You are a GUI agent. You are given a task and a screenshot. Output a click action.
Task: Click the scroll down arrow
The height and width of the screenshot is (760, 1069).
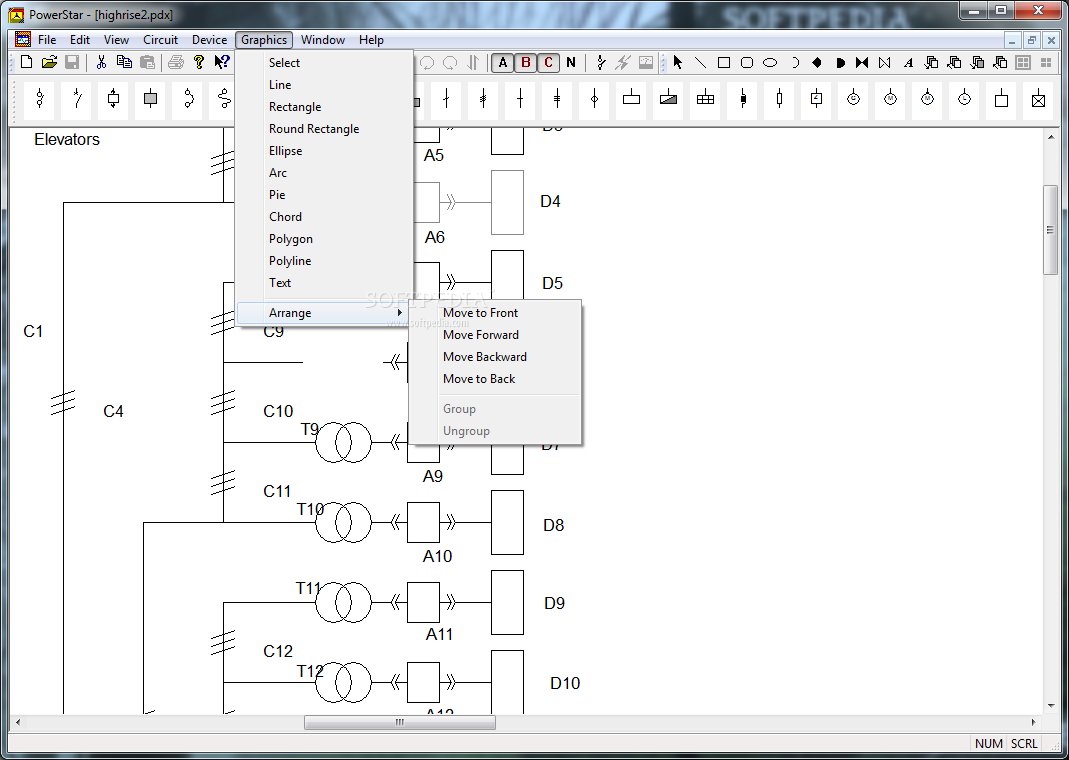click(x=1051, y=706)
